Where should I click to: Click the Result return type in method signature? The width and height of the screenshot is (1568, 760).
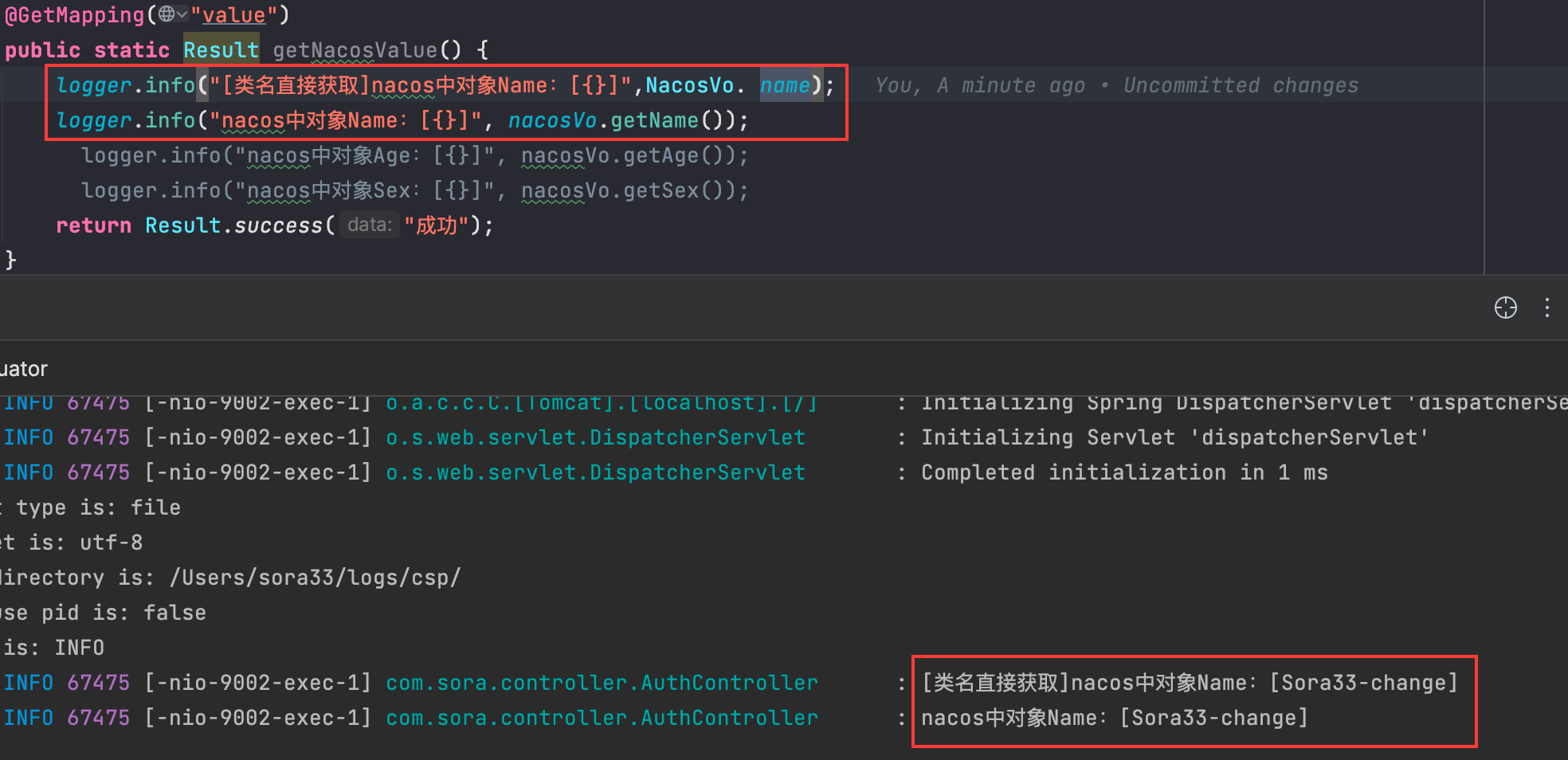[x=221, y=50]
